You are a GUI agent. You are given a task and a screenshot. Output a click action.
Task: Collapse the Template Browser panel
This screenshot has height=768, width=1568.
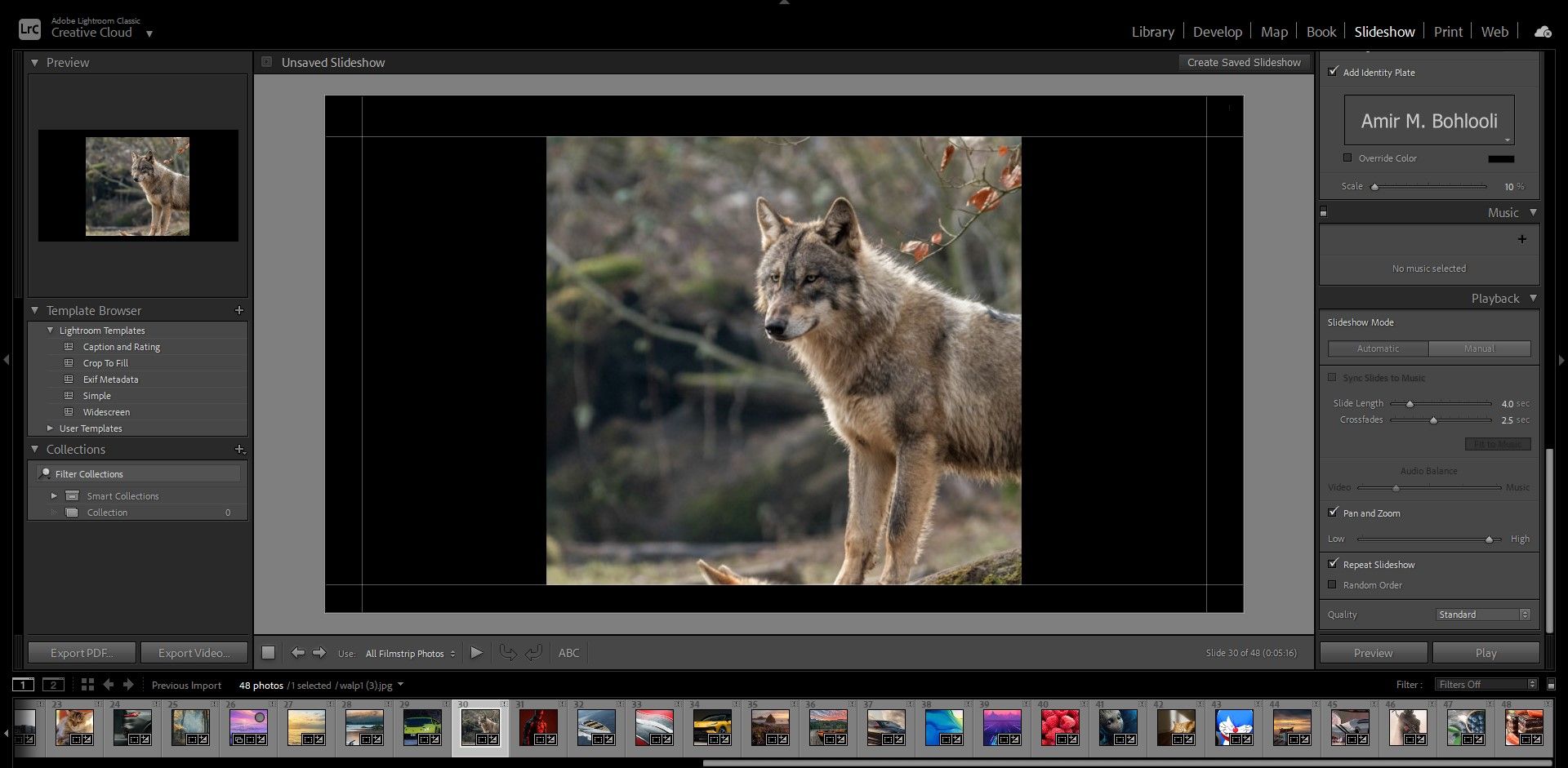point(34,310)
